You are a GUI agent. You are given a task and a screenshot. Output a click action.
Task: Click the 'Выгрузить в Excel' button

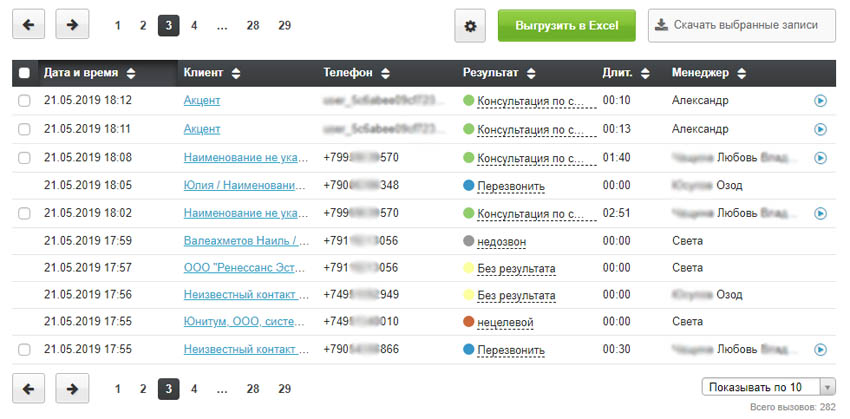pyautogui.click(x=566, y=26)
